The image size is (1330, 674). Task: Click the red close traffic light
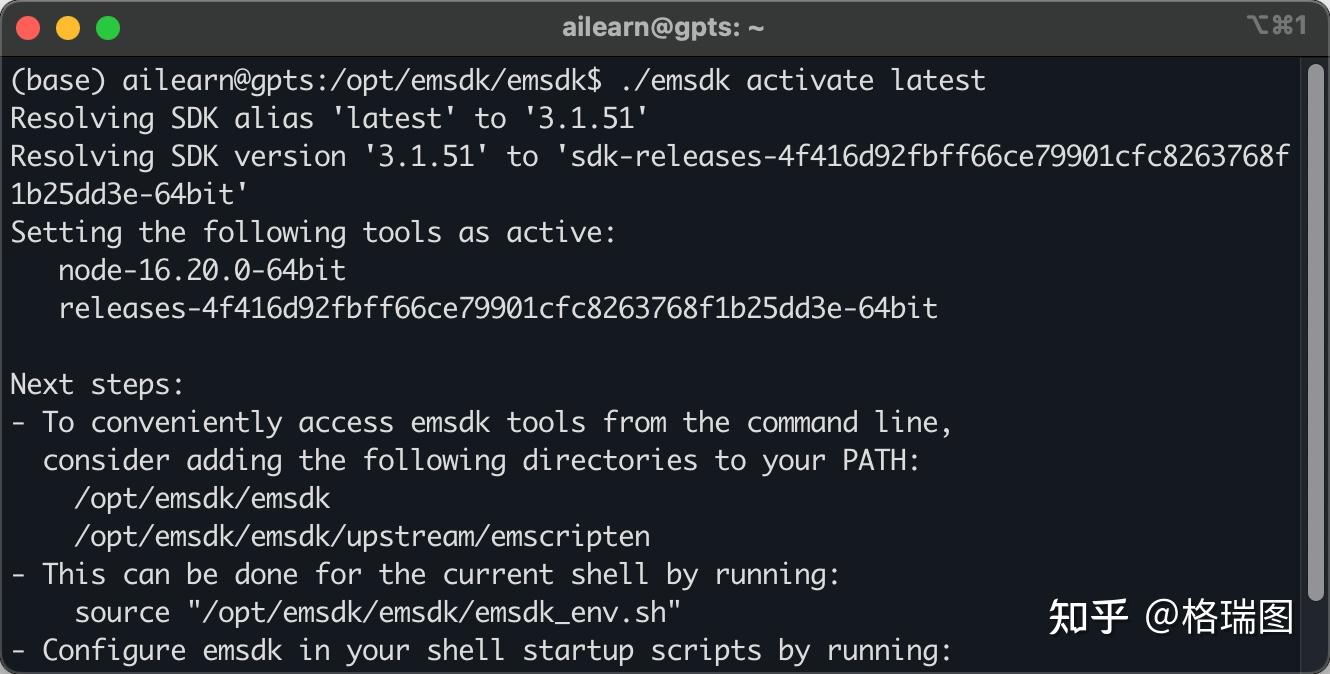tap(28, 27)
